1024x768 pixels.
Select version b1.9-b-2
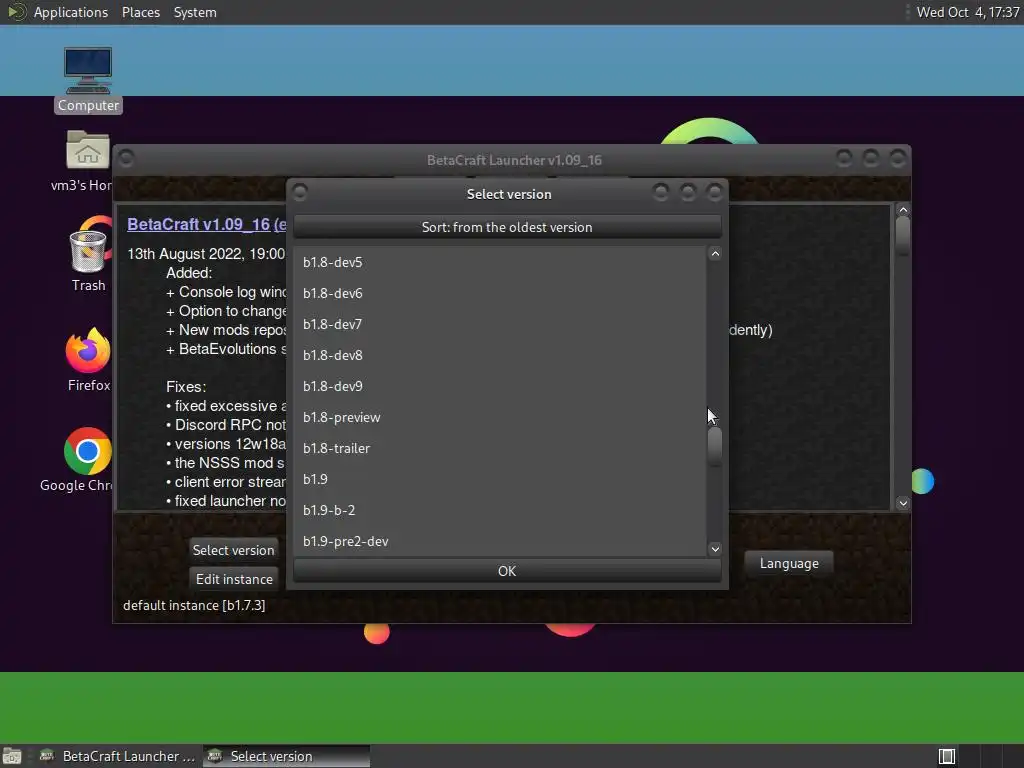pyautogui.click(x=500, y=510)
